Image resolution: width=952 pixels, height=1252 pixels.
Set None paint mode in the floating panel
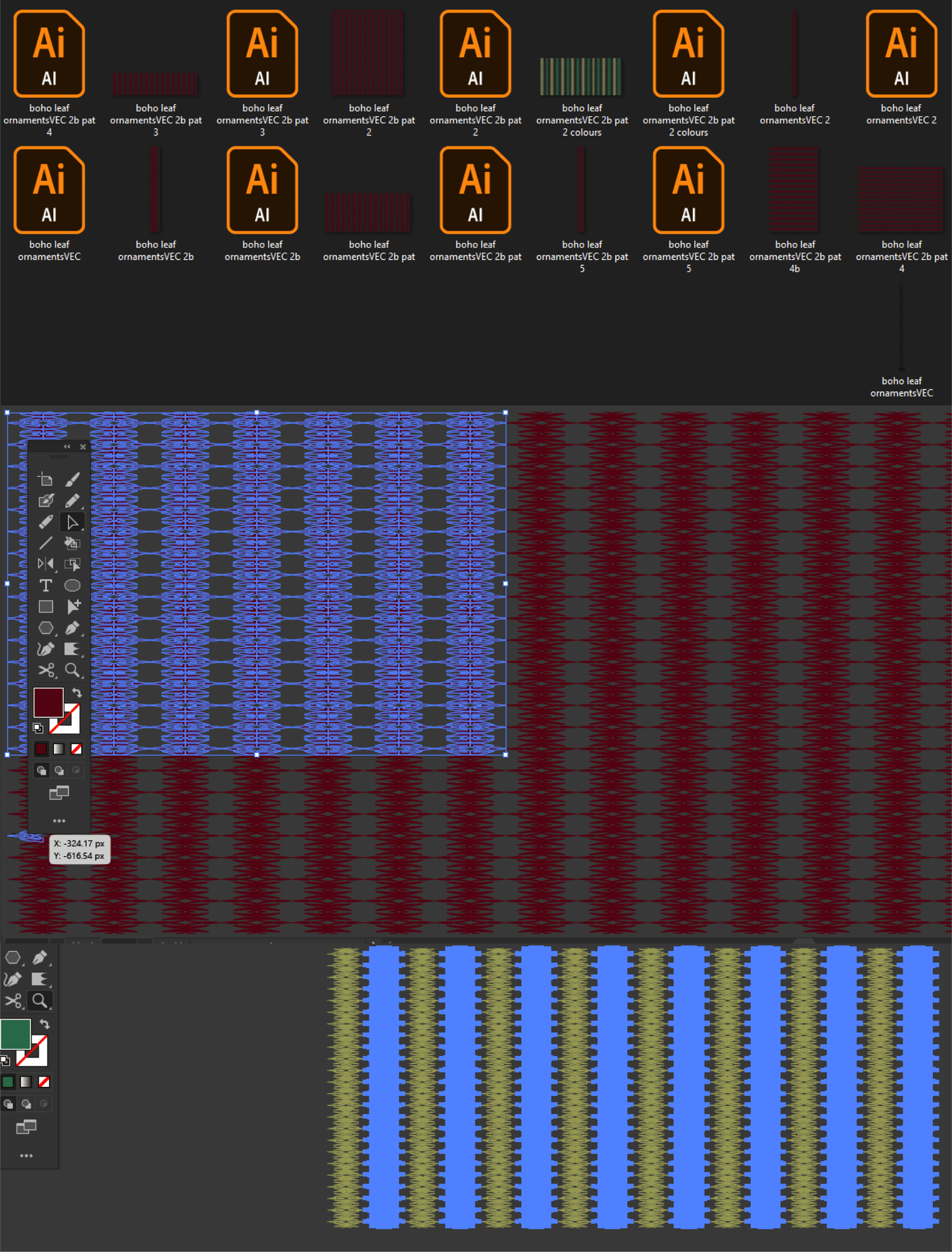click(76, 749)
